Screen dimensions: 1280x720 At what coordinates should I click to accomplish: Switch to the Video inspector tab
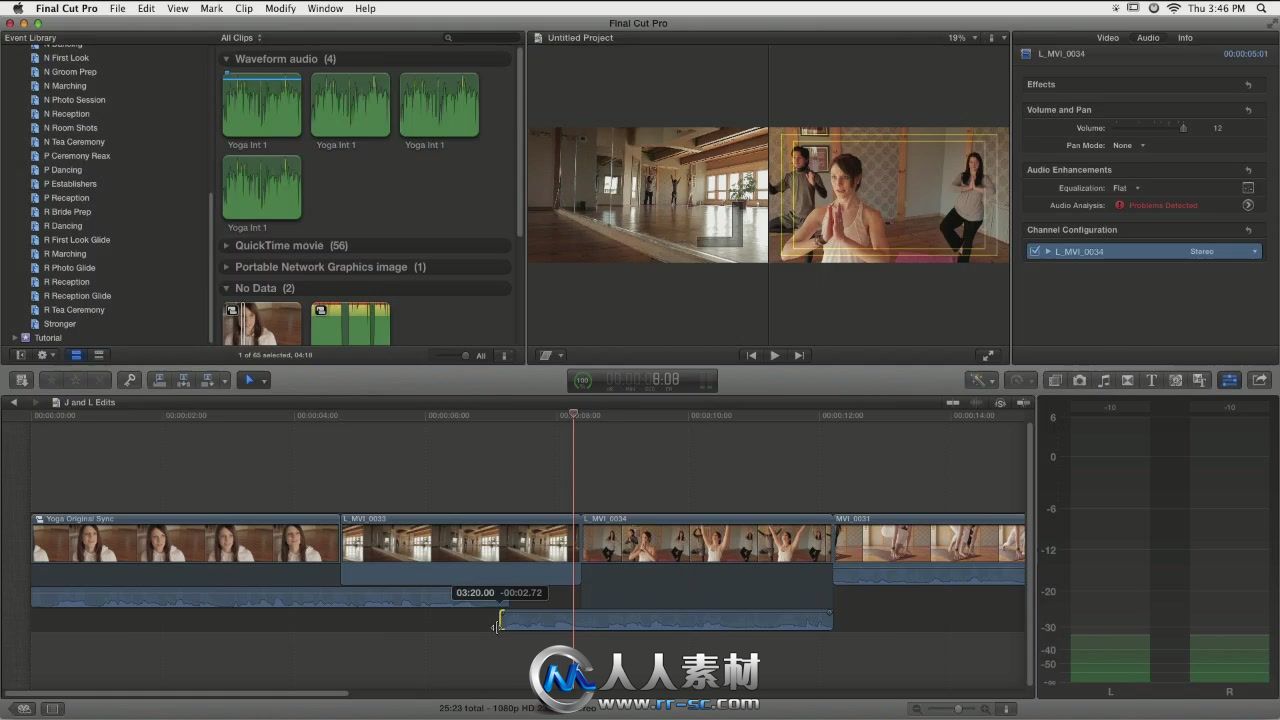(1108, 38)
